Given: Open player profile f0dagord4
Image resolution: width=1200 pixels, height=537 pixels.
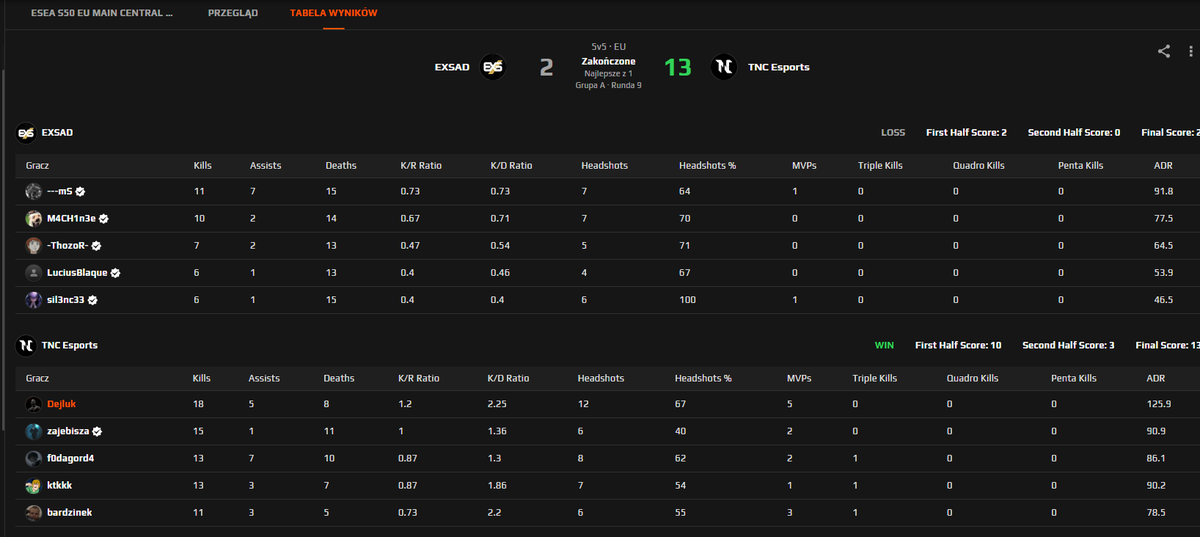Looking at the screenshot, I should coord(70,458).
